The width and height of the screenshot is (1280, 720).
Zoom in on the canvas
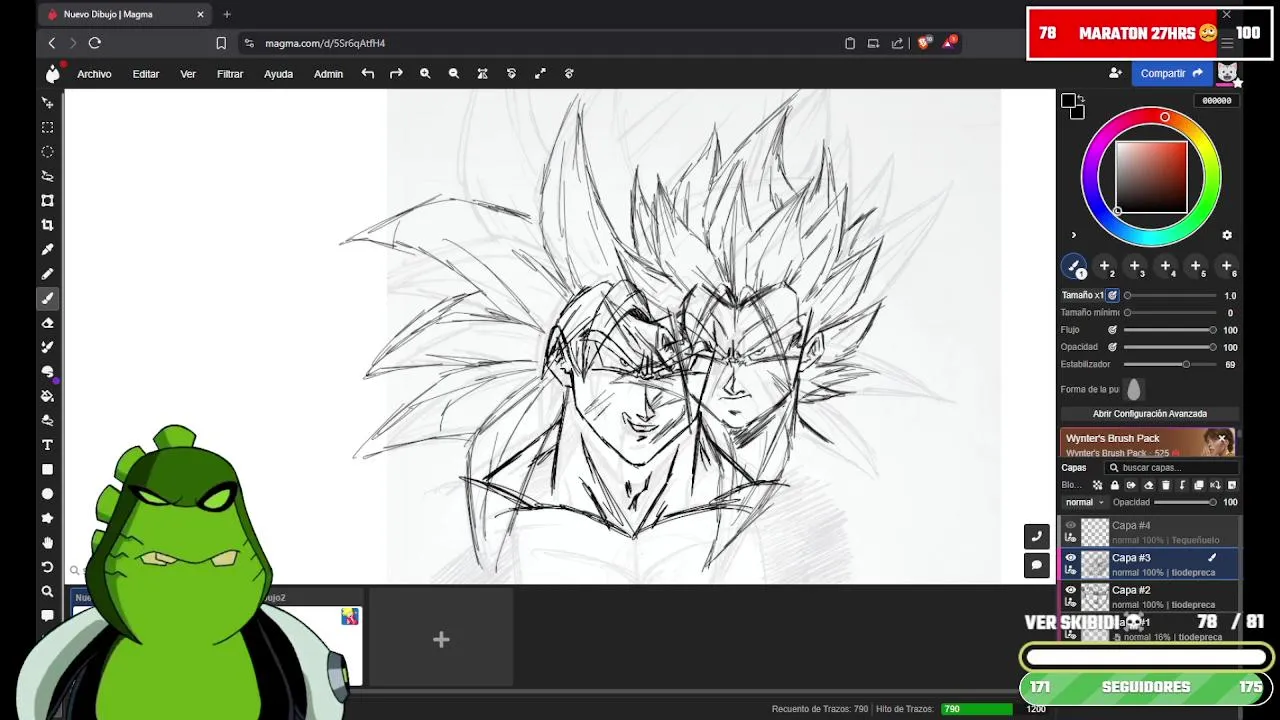click(x=425, y=73)
